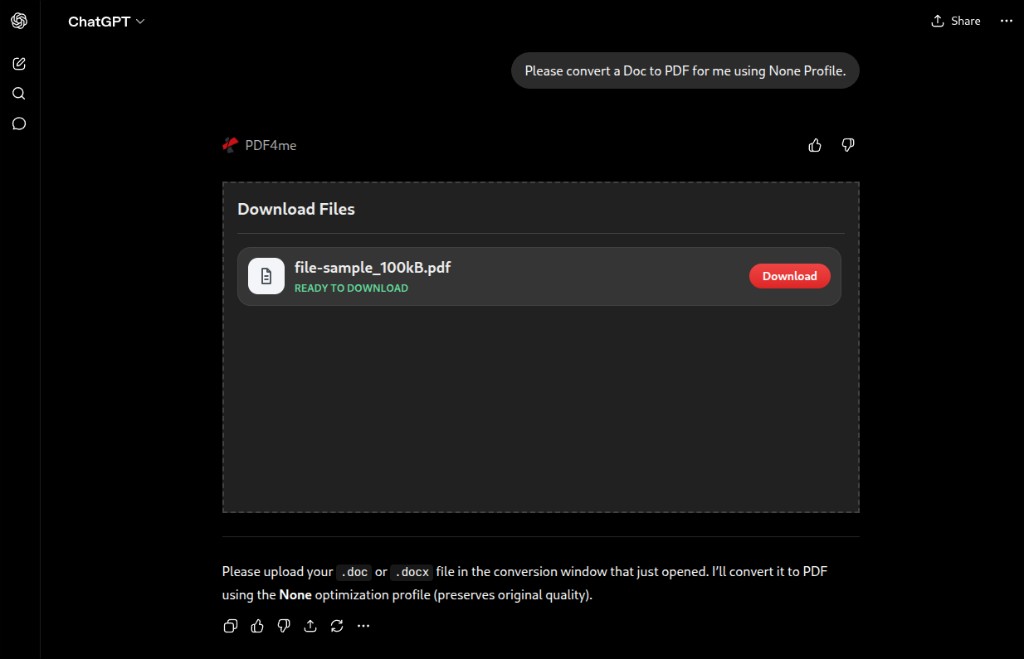Image resolution: width=1024 pixels, height=659 pixels.
Task: Click the PDF4me app name label
Action: 270,146
